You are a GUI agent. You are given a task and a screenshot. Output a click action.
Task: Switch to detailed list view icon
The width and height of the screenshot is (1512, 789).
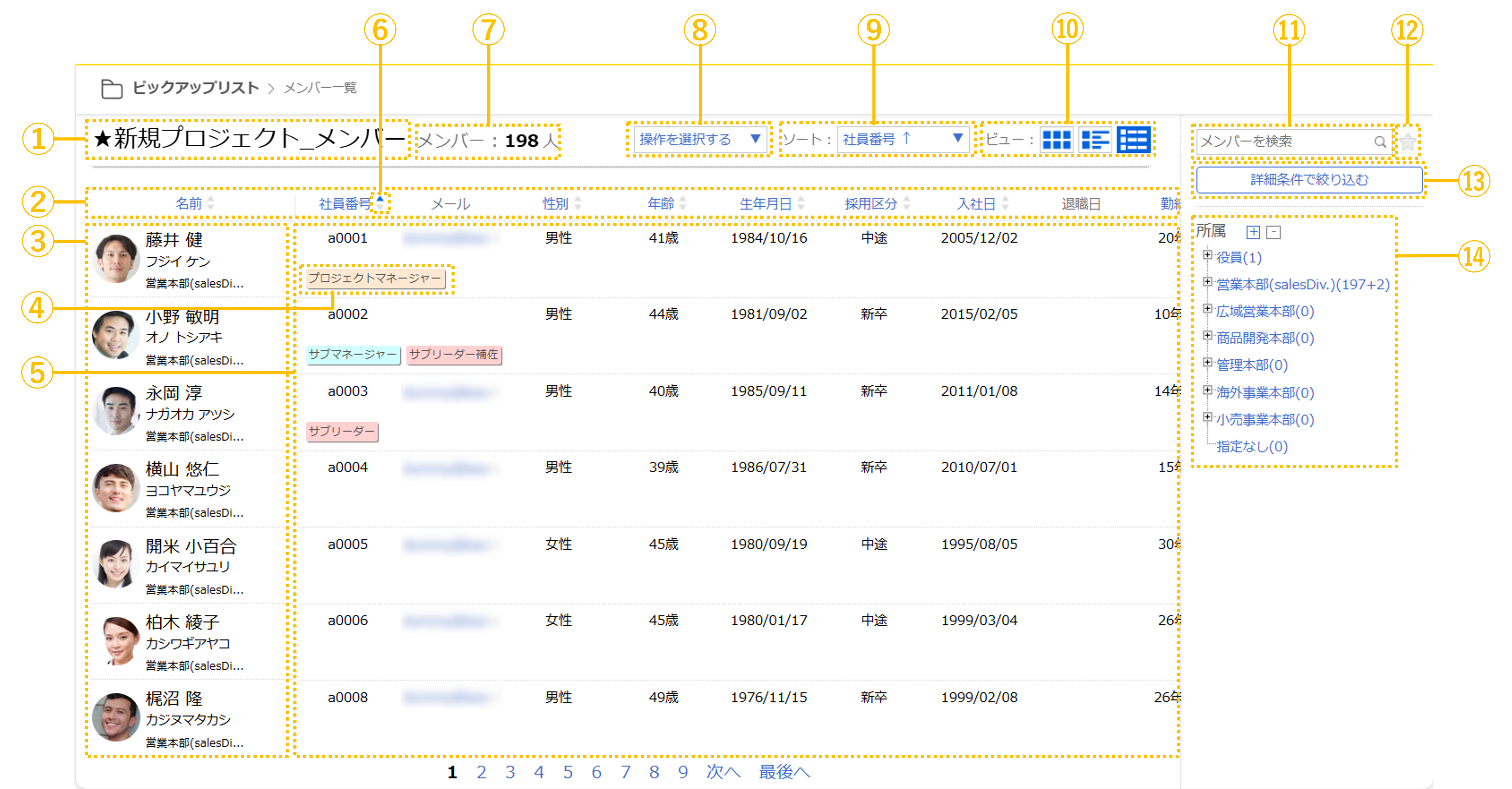tap(1095, 140)
